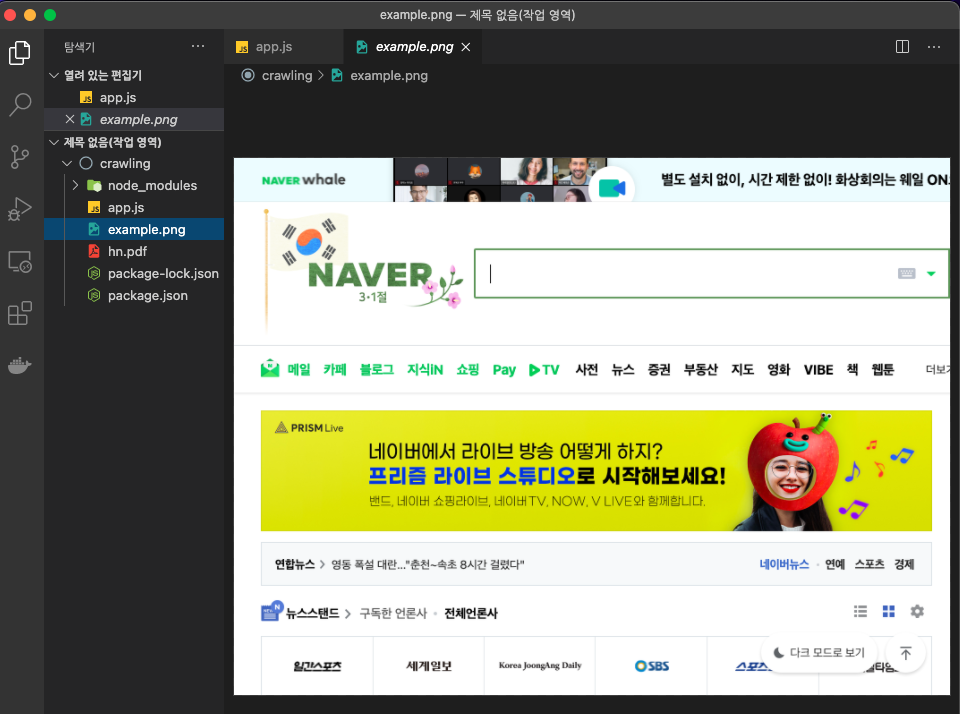Click the Naver search input field
The width and height of the screenshot is (960, 714).
pos(712,273)
